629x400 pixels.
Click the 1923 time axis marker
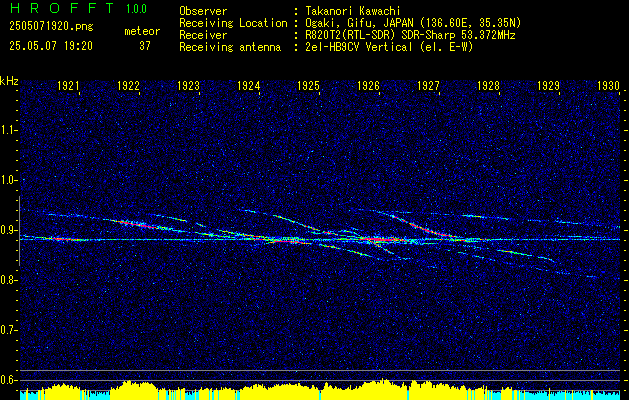(x=189, y=85)
